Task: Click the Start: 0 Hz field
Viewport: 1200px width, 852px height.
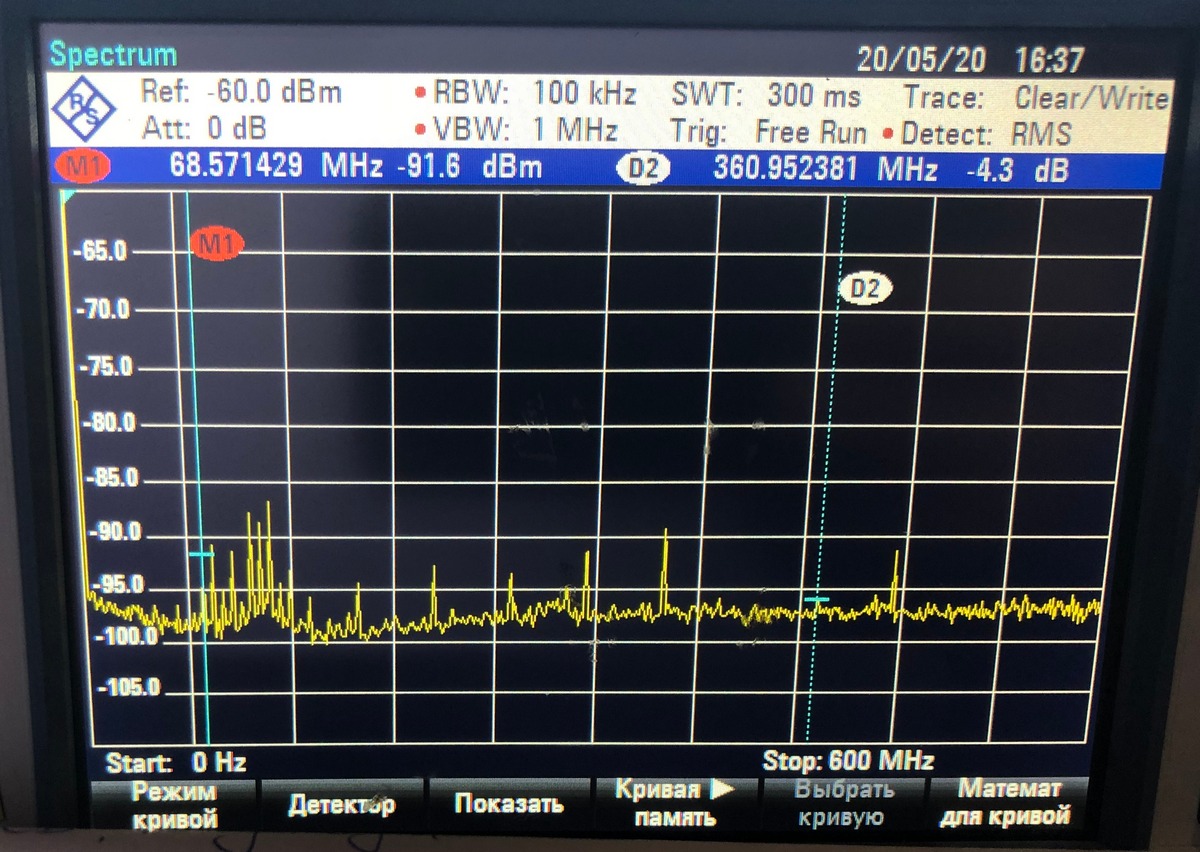Action: pyautogui.click(x=176, y=762)
